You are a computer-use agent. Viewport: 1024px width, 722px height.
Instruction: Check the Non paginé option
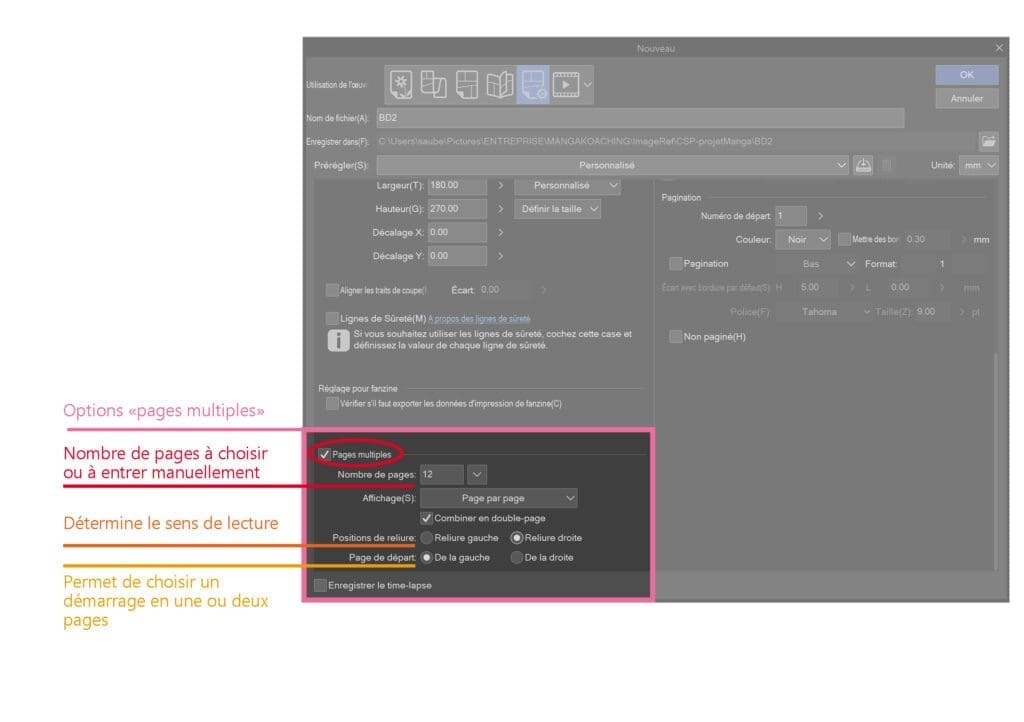point(675,337)
